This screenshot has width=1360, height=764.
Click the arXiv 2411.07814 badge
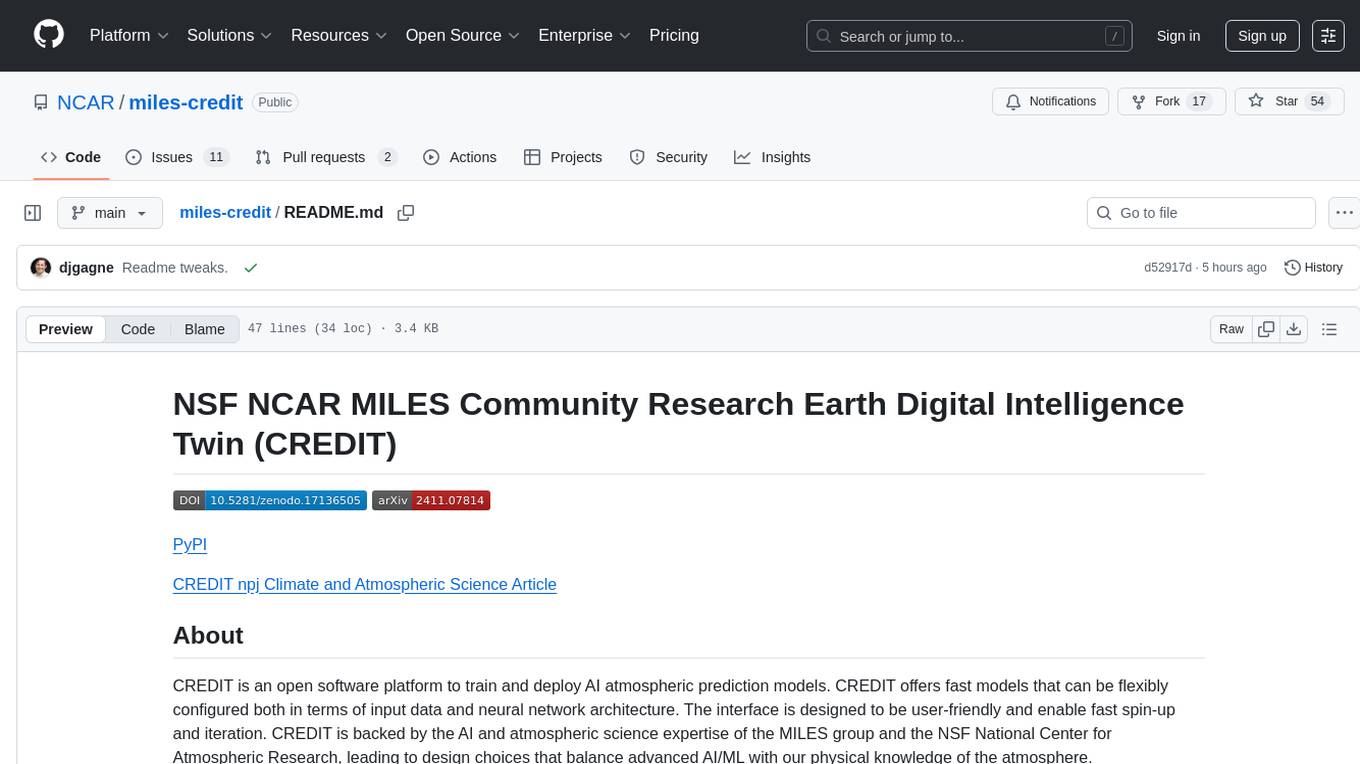pos(431,500)
